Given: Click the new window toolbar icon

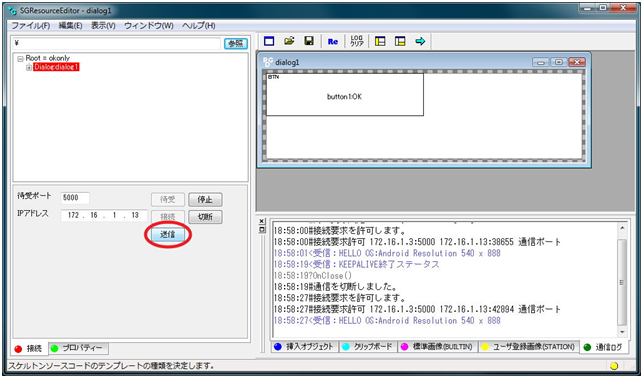Looking at the screenshot, I should tap(269, 41).
